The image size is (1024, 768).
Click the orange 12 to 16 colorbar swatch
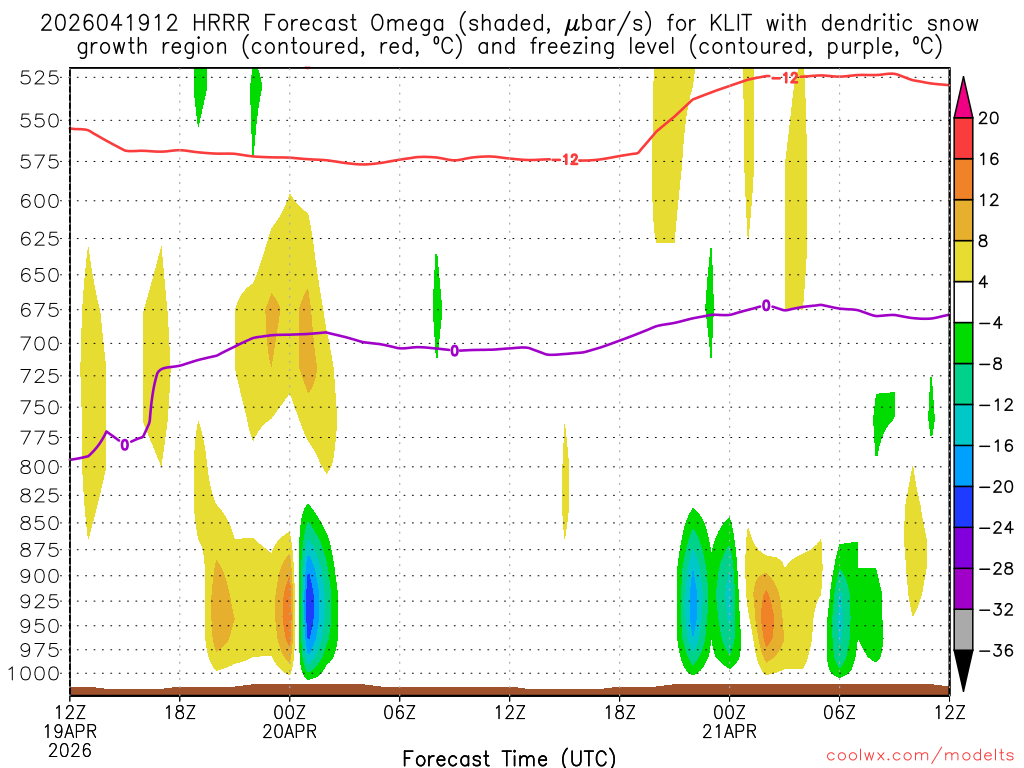point(963,180)
